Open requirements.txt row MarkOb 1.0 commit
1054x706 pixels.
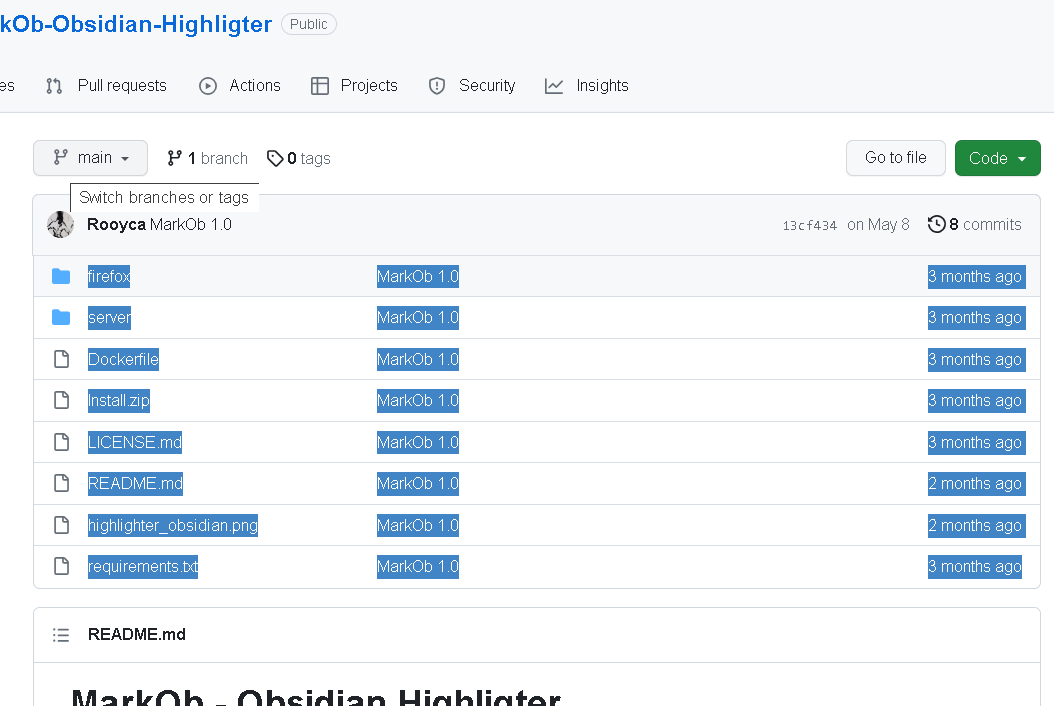pos(418,567)
